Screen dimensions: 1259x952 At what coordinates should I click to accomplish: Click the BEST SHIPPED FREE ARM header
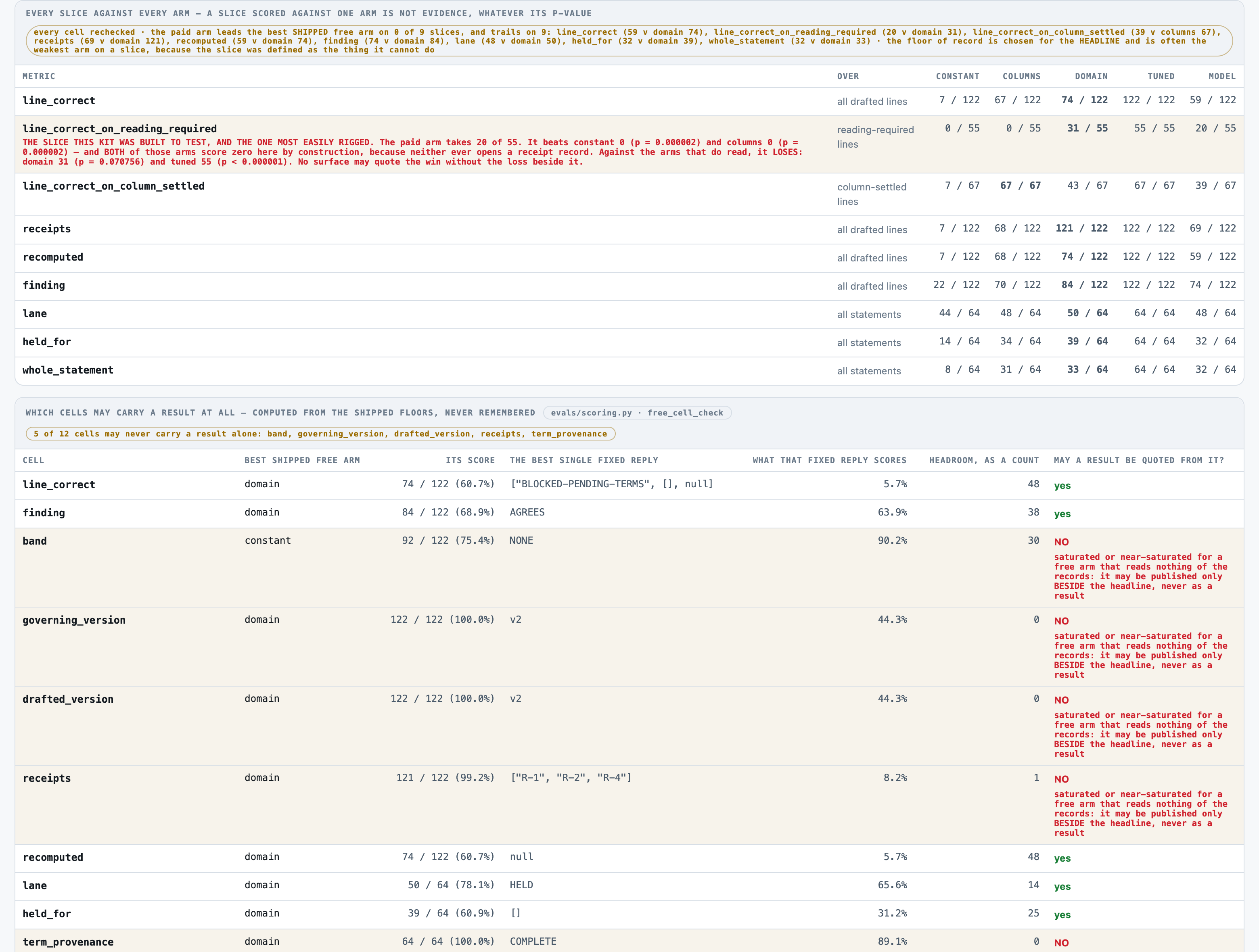tap(302, 460)
